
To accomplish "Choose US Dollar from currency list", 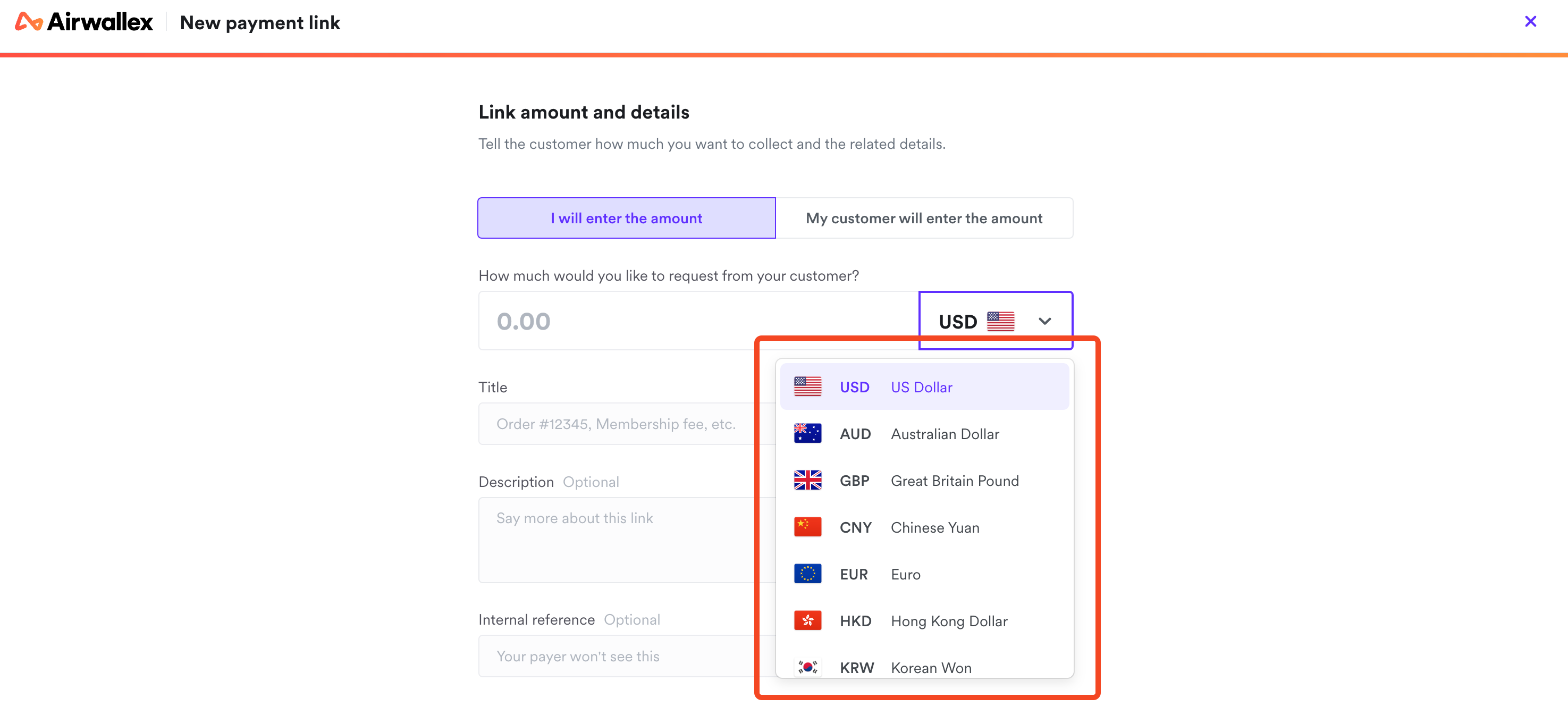I will point(924,386).
